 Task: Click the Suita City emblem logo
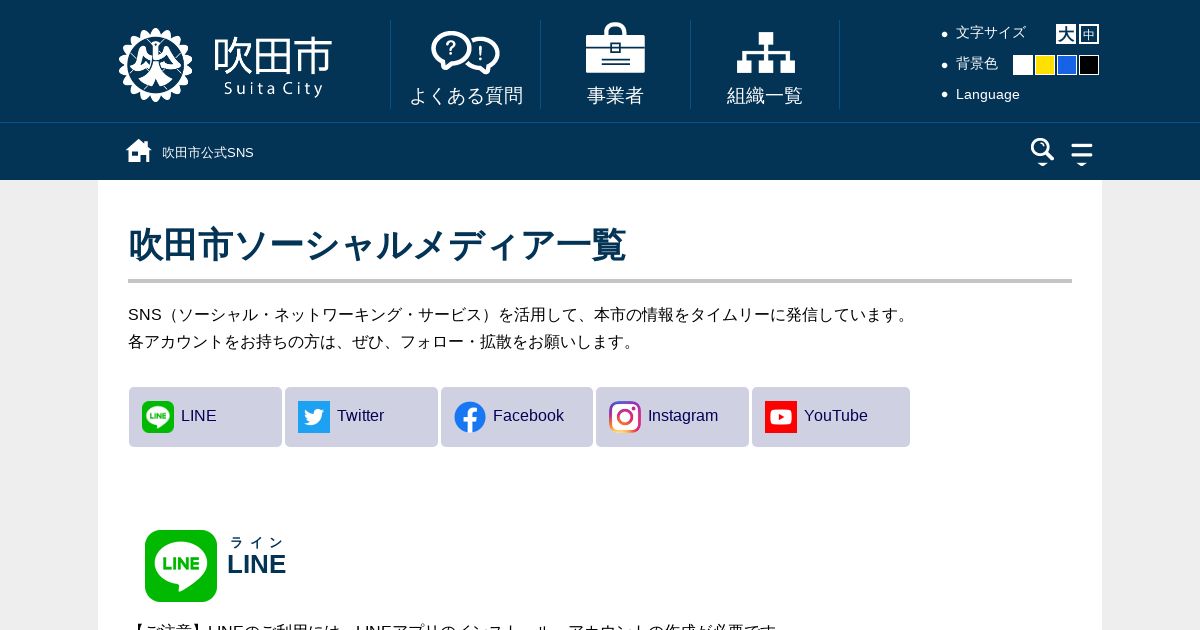click(x=155, y=65)
